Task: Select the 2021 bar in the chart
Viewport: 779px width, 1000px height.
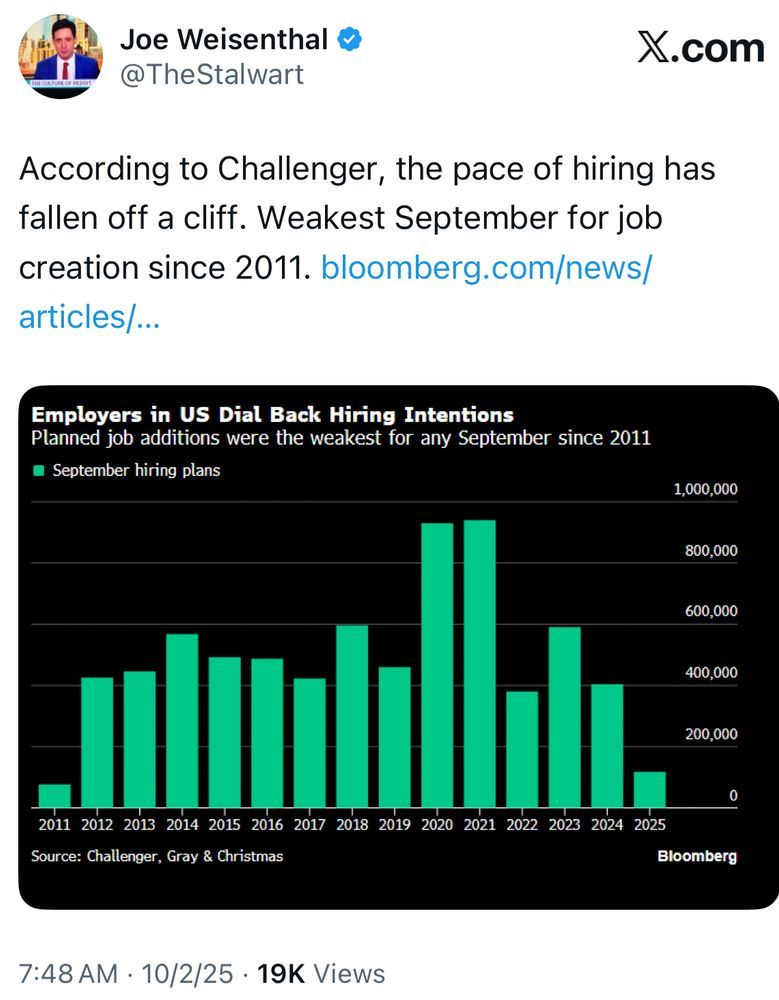Action: pos(480,664)
